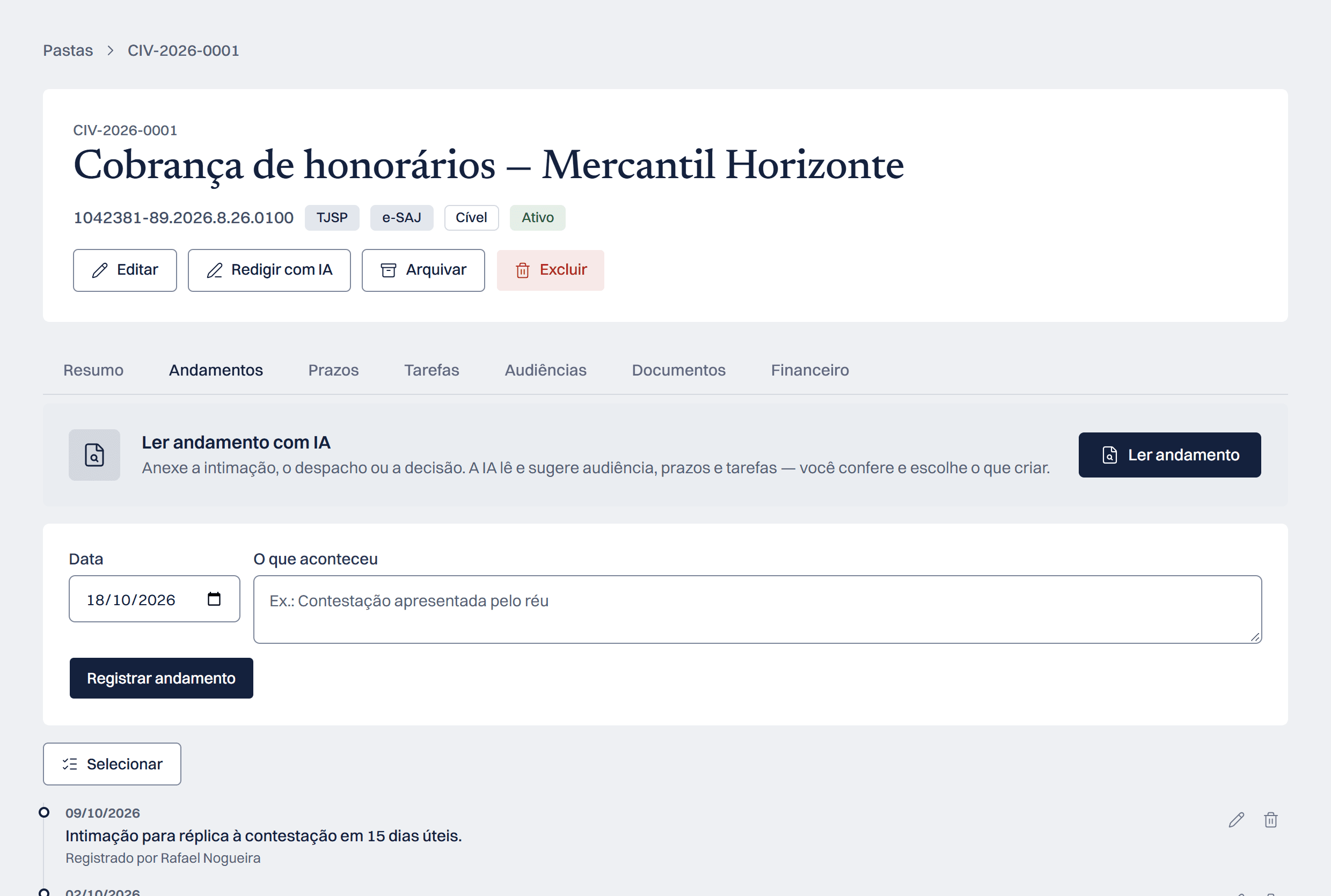
Task: Click the Selecionar button
Action: coord(112,764)
